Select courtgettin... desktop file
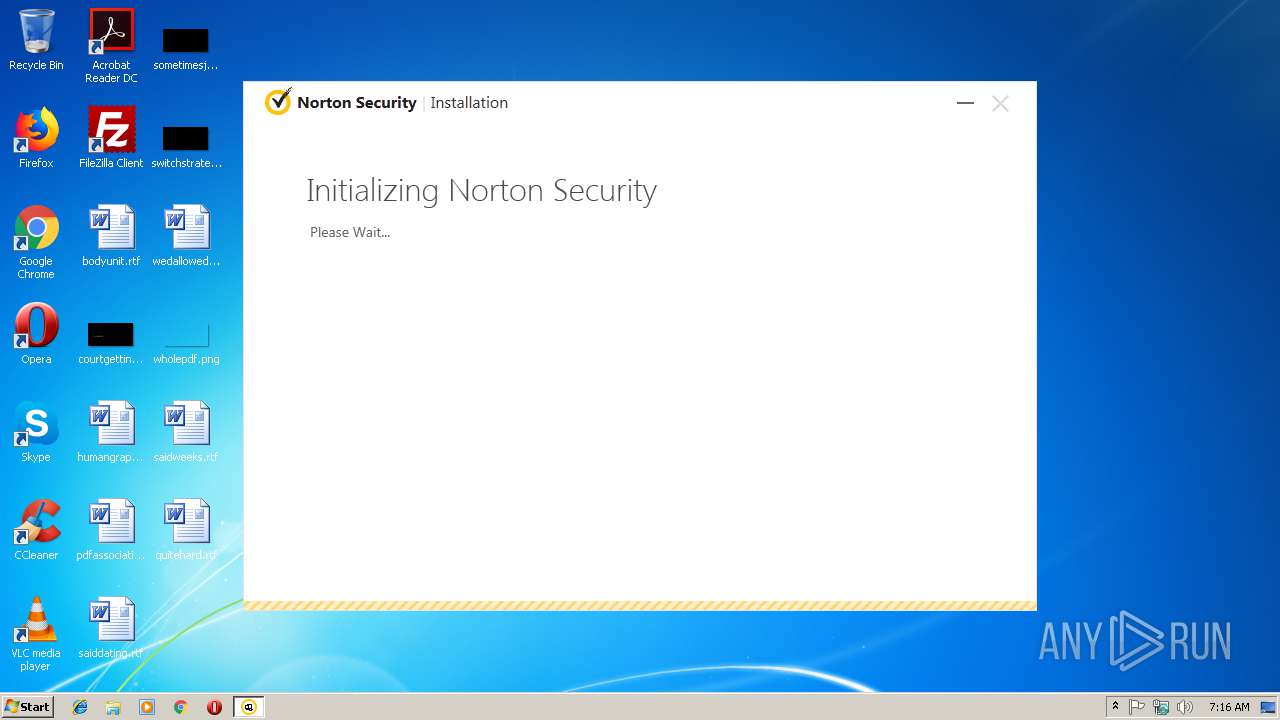 click(x=111, y=342)
